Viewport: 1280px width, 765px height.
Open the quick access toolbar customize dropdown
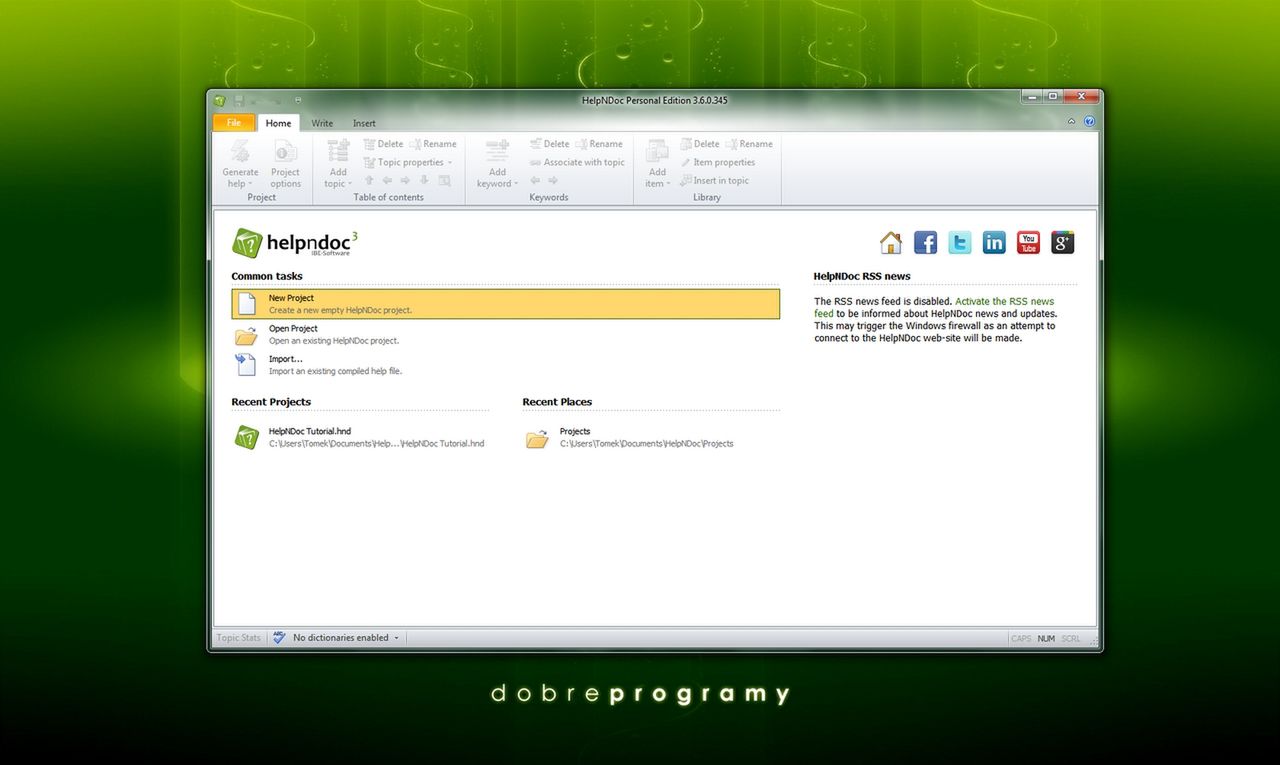point(298,100)
